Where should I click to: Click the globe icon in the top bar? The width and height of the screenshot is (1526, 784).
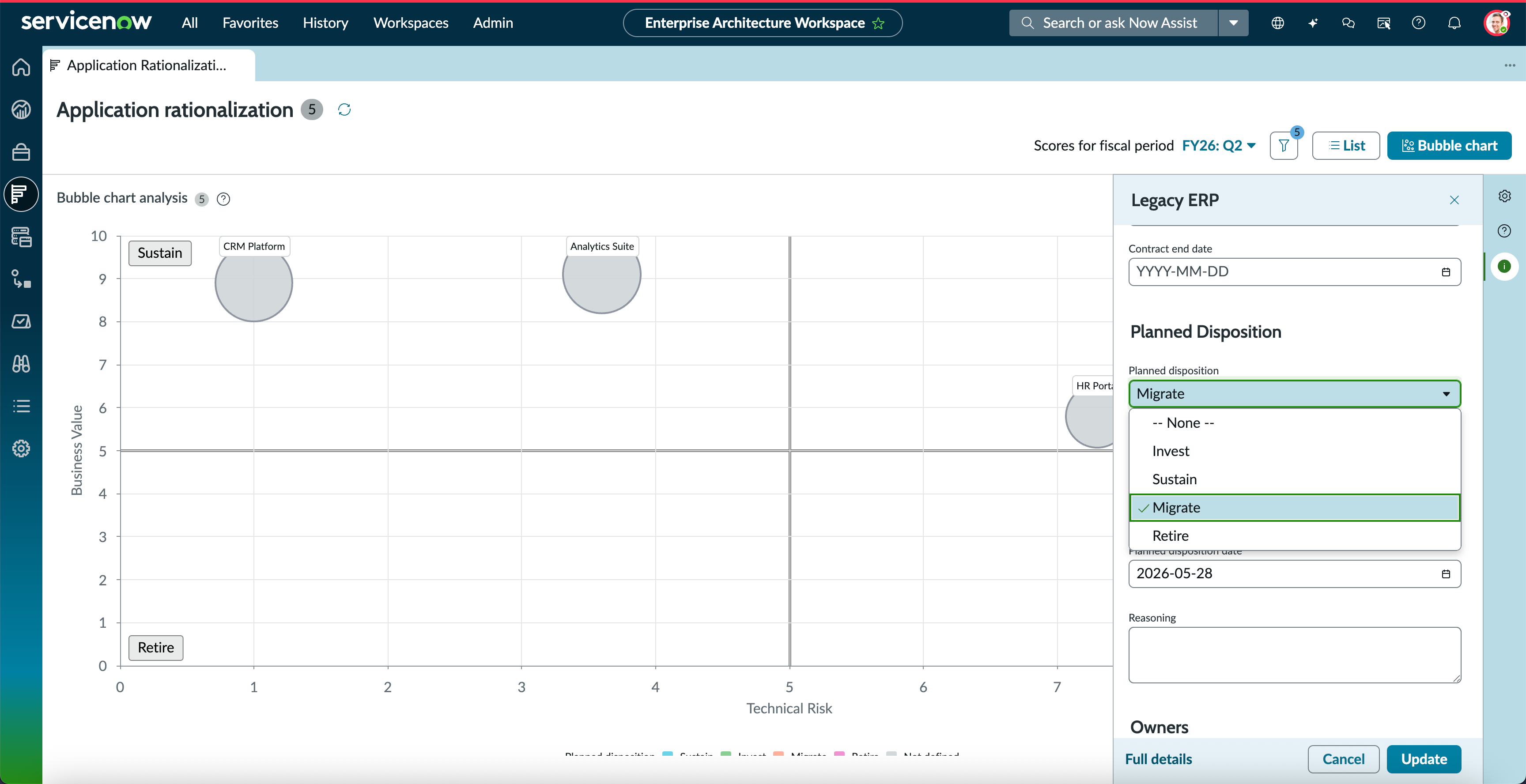click(x=1278, y=23)
